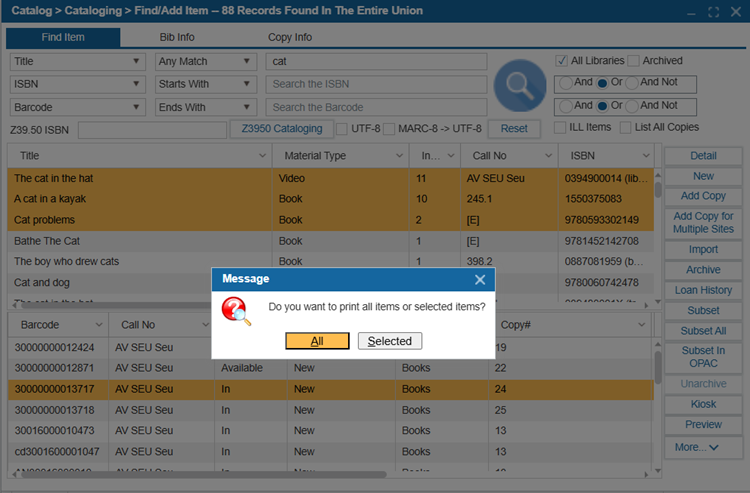The image size is (750, 493).
Task: Select the Bathe The Cat row
Action: (331, 241)
